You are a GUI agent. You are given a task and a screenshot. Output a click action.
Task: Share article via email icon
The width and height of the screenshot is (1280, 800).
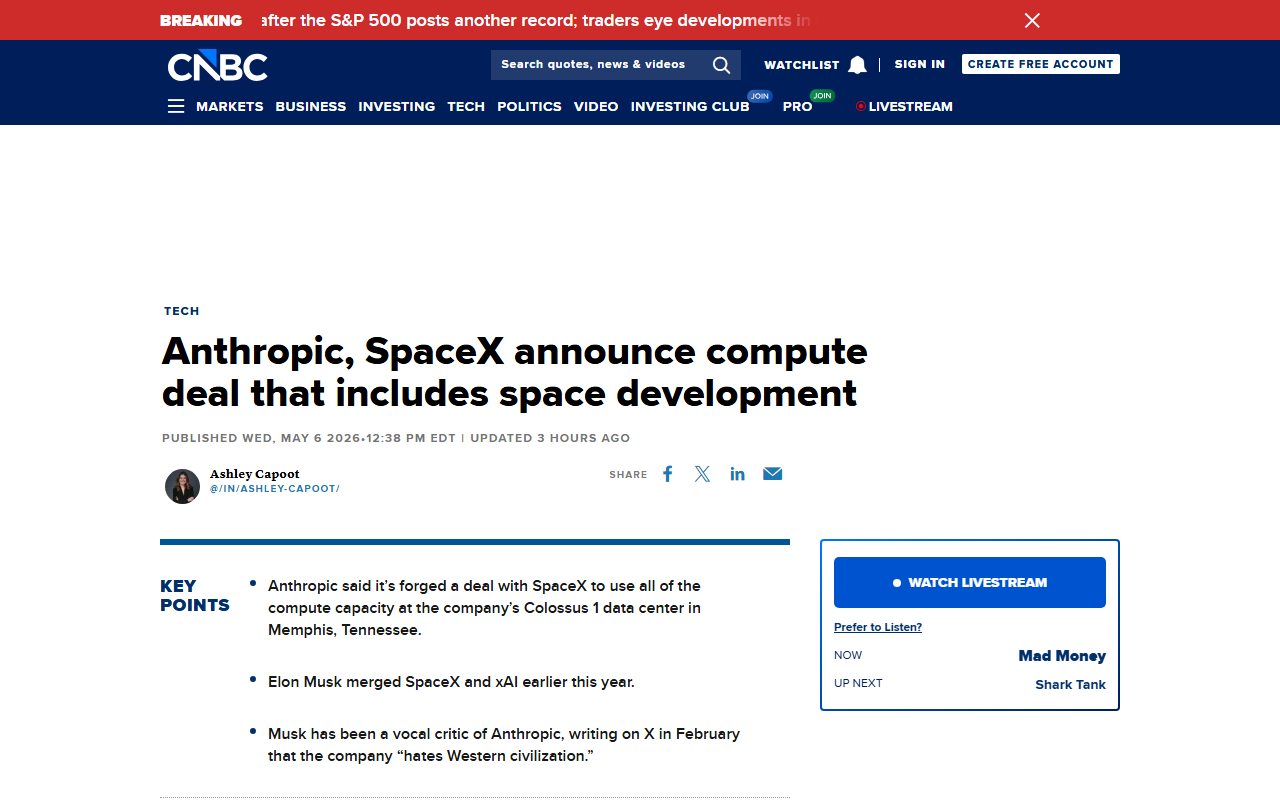click(x=773, y=474)
